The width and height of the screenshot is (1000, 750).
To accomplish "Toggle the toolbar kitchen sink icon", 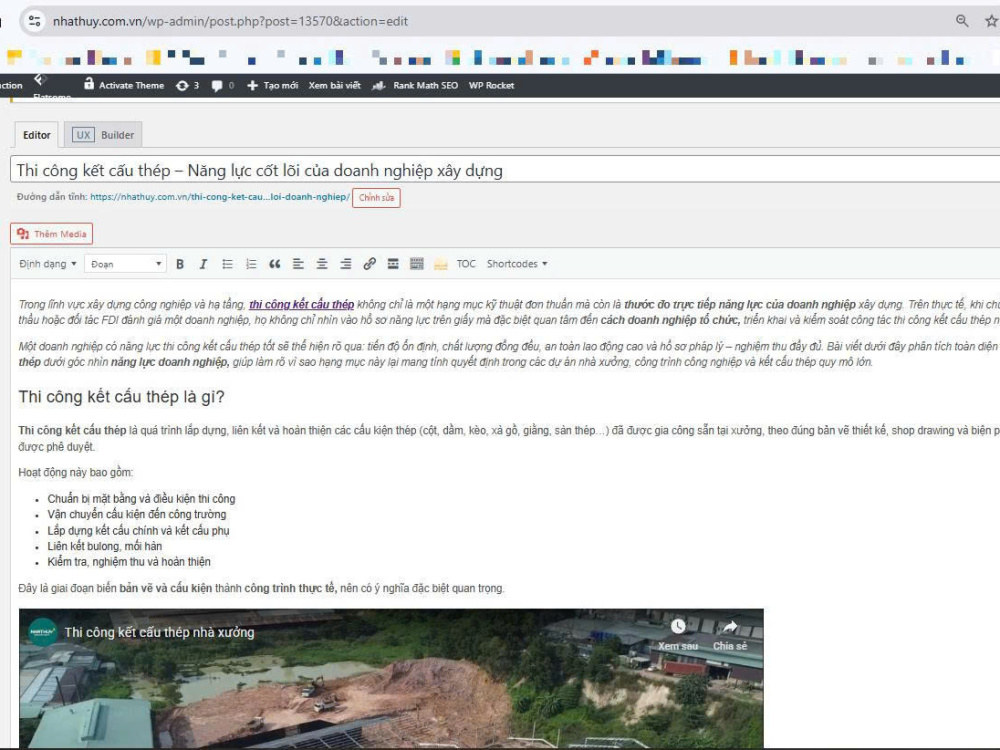I will [416, 264].
